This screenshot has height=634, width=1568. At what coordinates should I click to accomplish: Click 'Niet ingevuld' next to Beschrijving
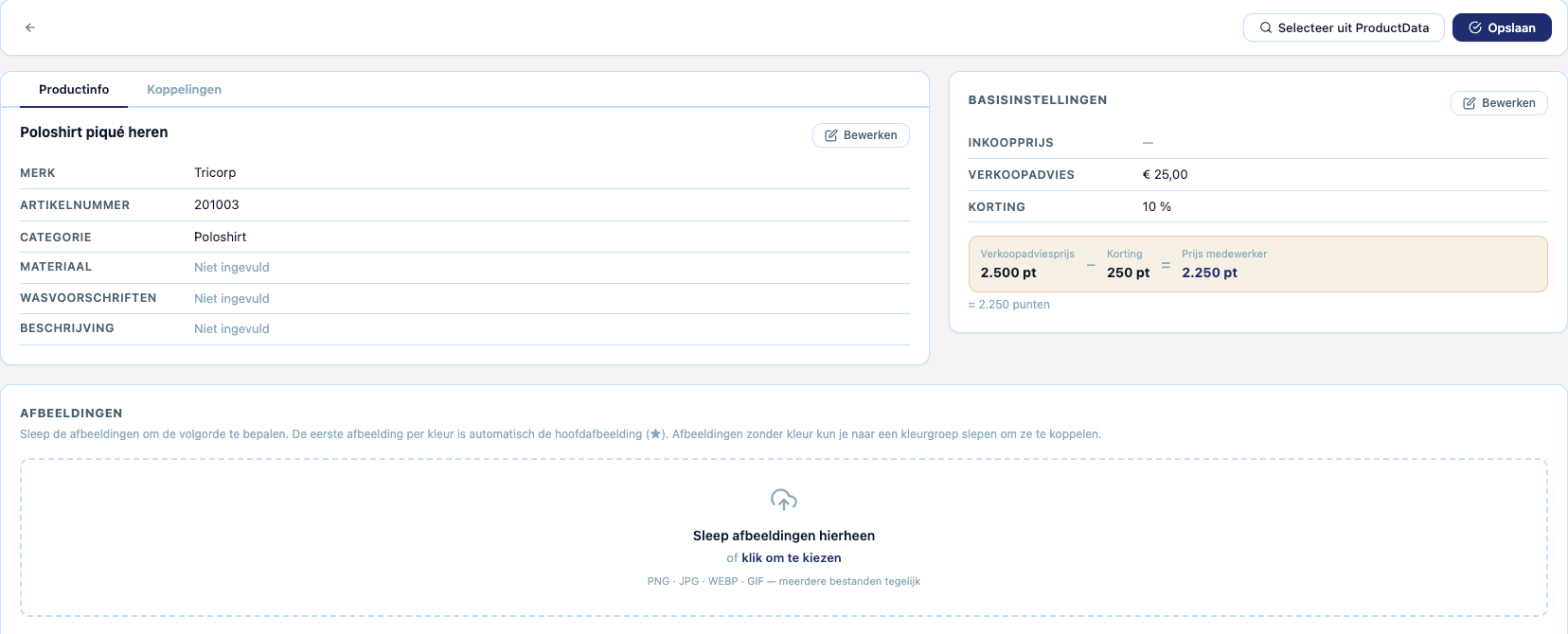click(232, 328)
